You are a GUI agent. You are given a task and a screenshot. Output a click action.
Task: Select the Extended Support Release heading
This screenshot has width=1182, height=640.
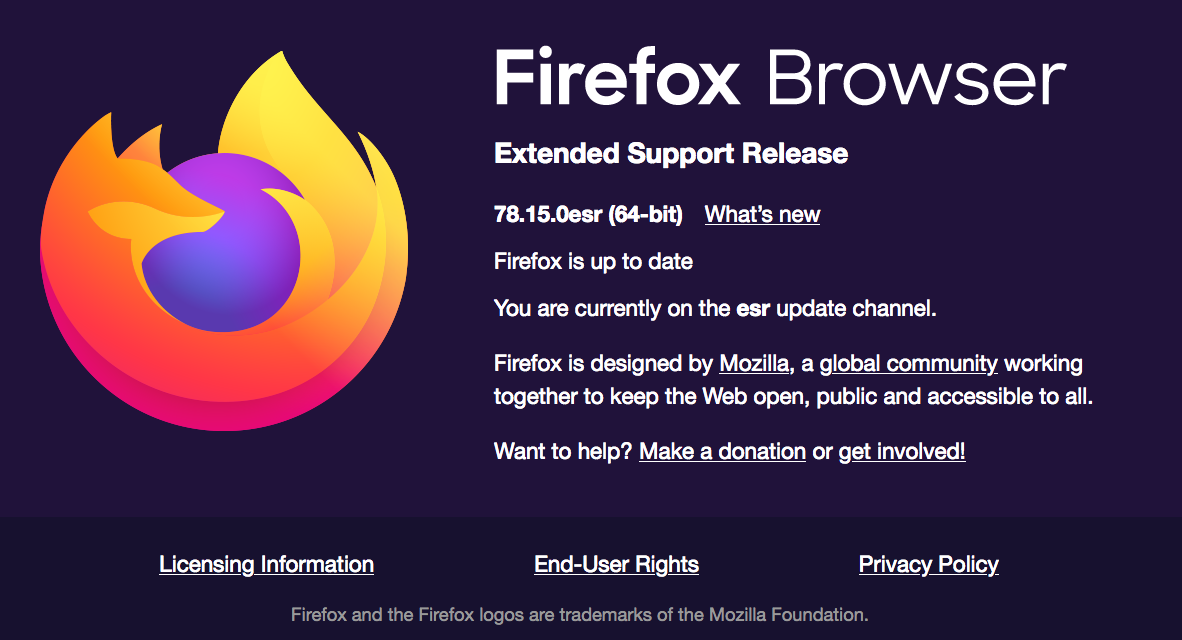click(x=671, y=154)
